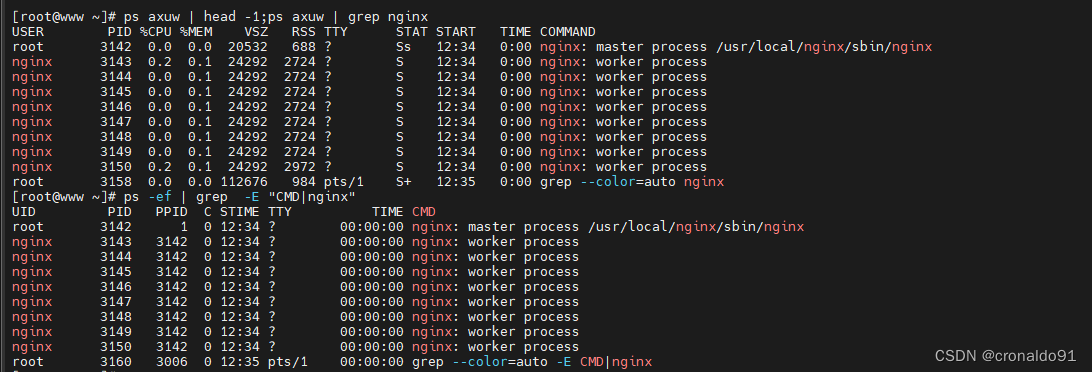Click the %MEM column header
1092x372 pixels.
point(196,32)
